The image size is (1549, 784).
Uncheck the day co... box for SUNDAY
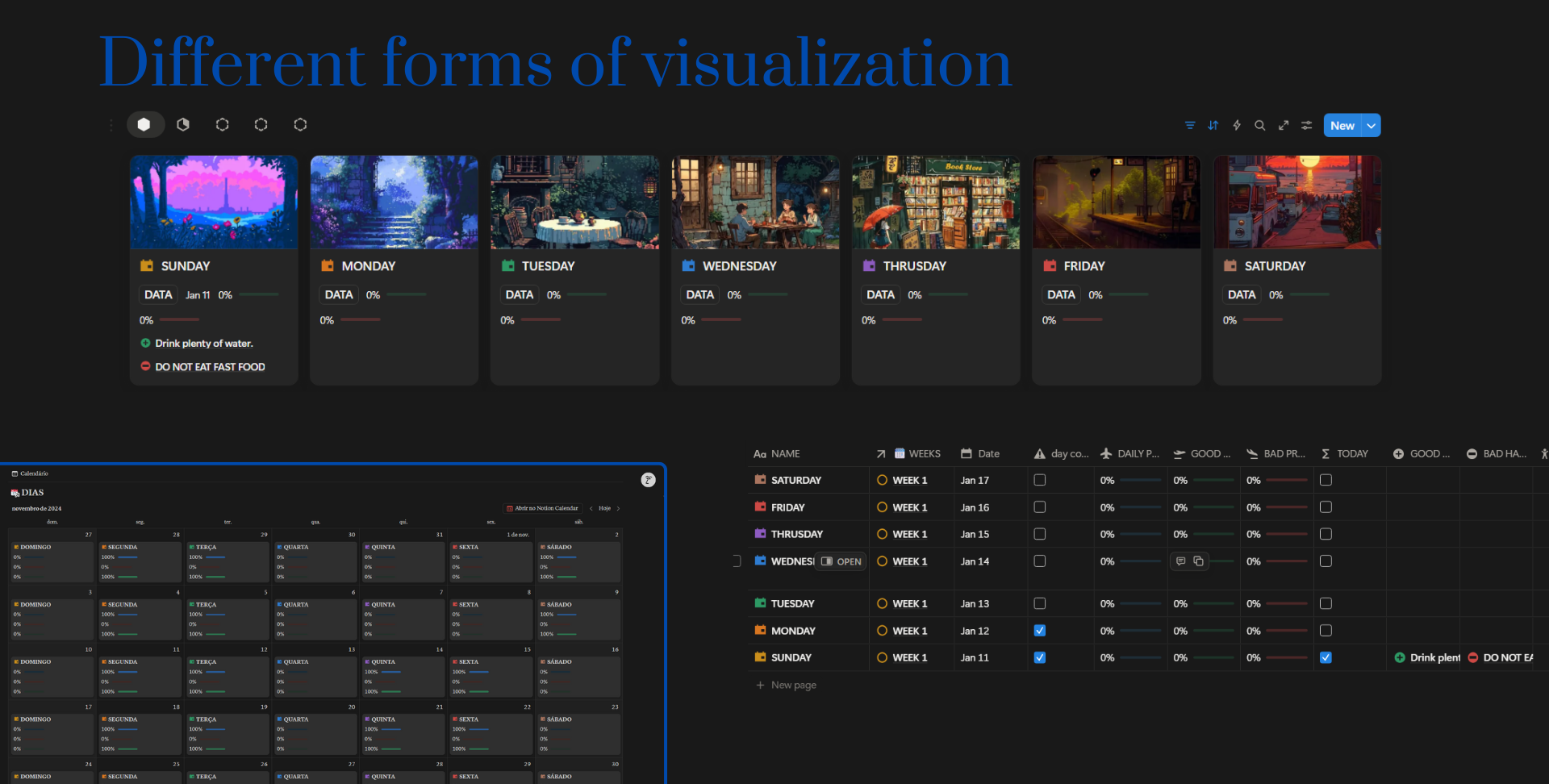1040,657
